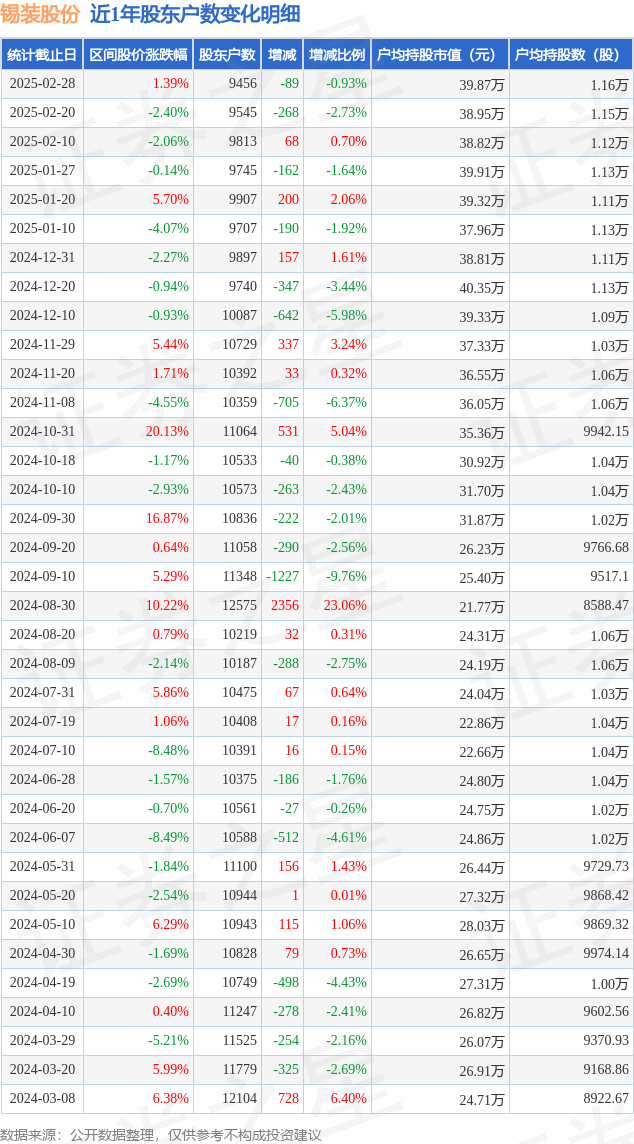
Task: Click the 近1年股东户数变化明细 heading
Action: coord(194,15)
